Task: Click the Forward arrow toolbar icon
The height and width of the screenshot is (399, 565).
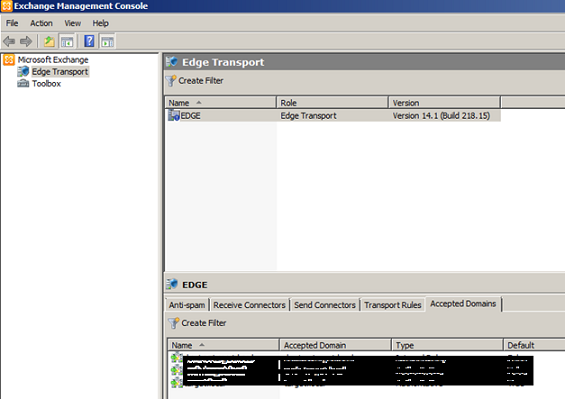Action: click(x=26, y=41)
